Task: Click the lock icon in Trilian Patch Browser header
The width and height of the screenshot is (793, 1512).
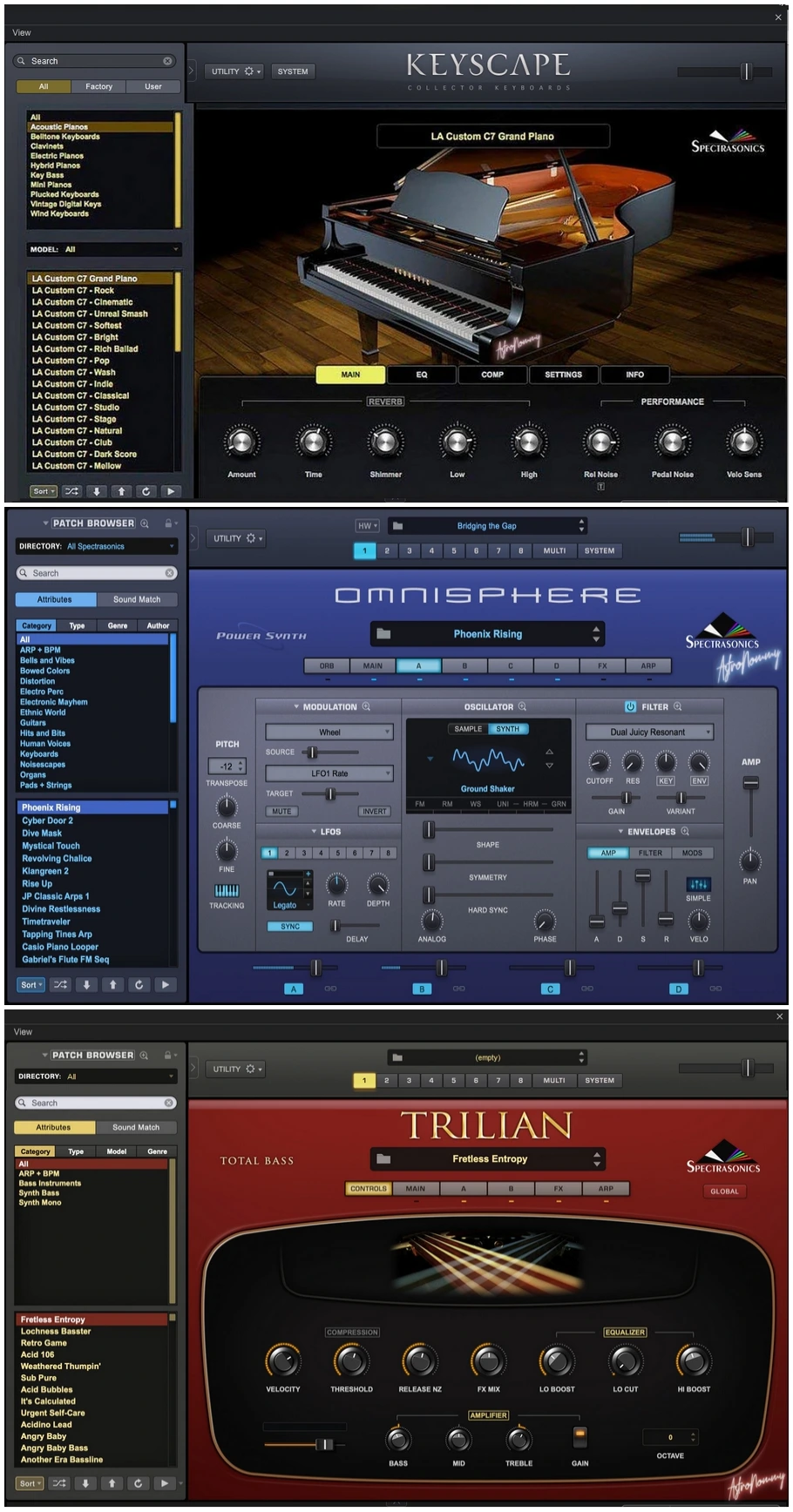Action: coord(168,1055)
